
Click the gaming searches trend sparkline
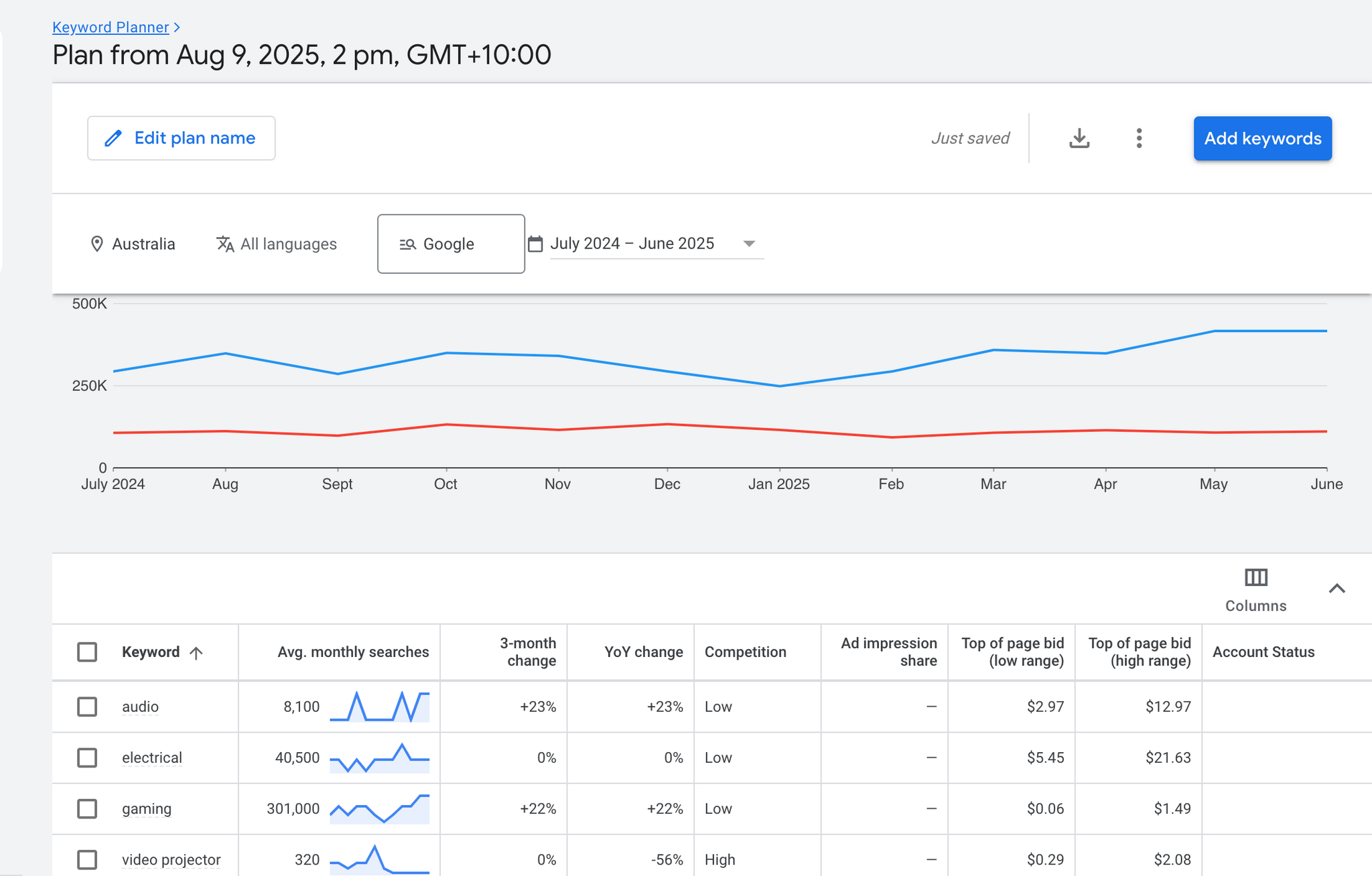click(x=379, y=808)
